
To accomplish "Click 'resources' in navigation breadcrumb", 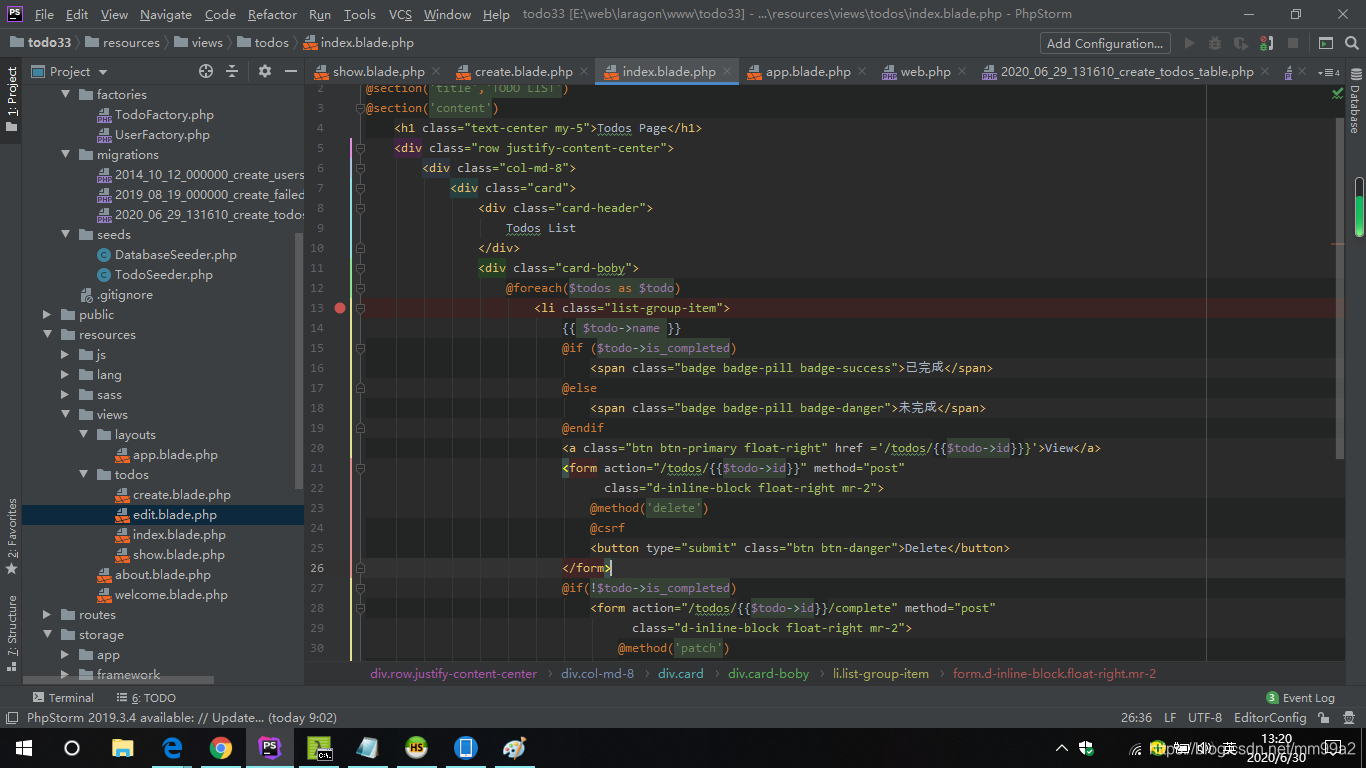I will point(131,43).
